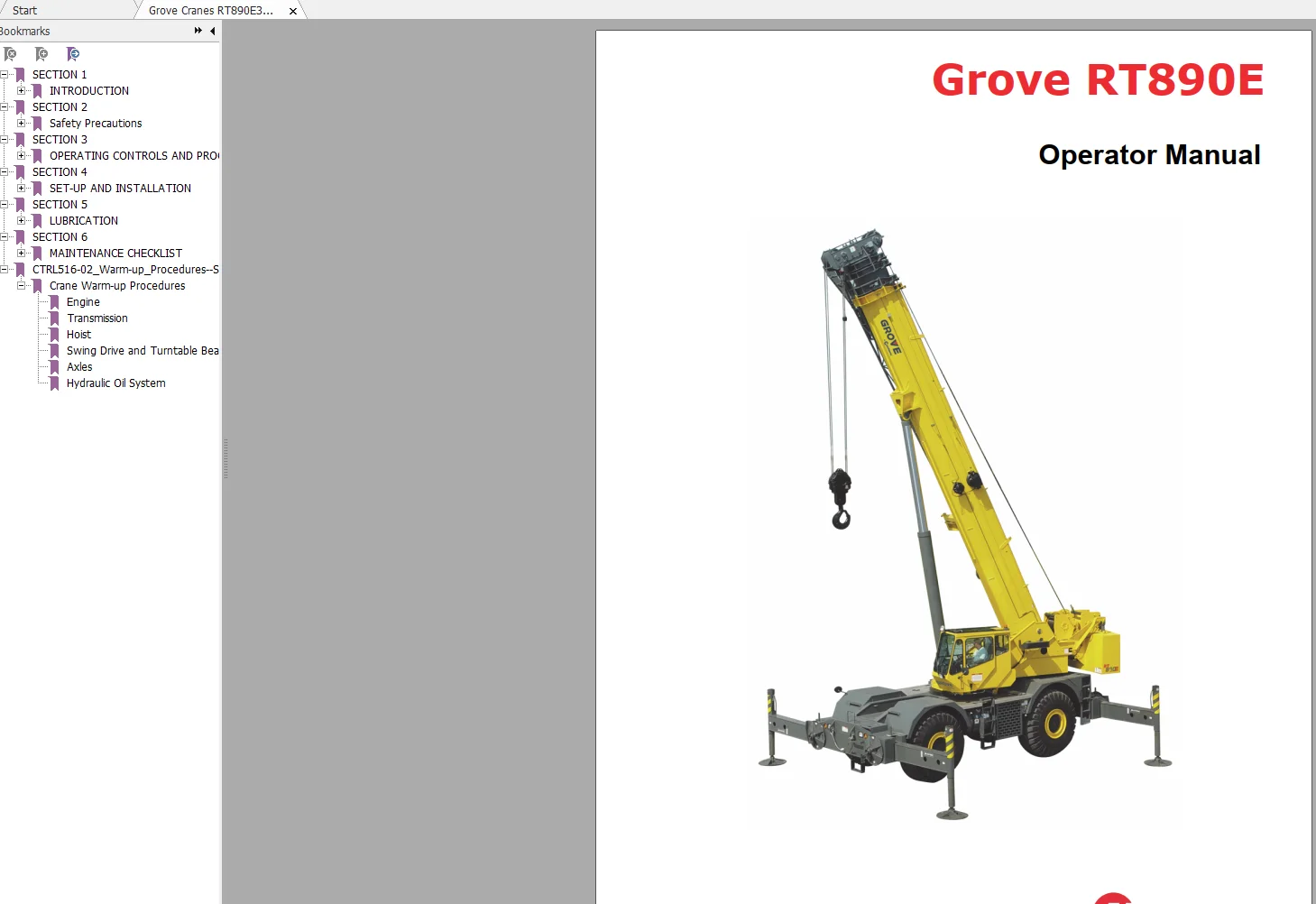Image resolution: width=1316 pixels, height=904 pixels.
Task: Click the bookmark icon with blue arrow
Action: 73,54
